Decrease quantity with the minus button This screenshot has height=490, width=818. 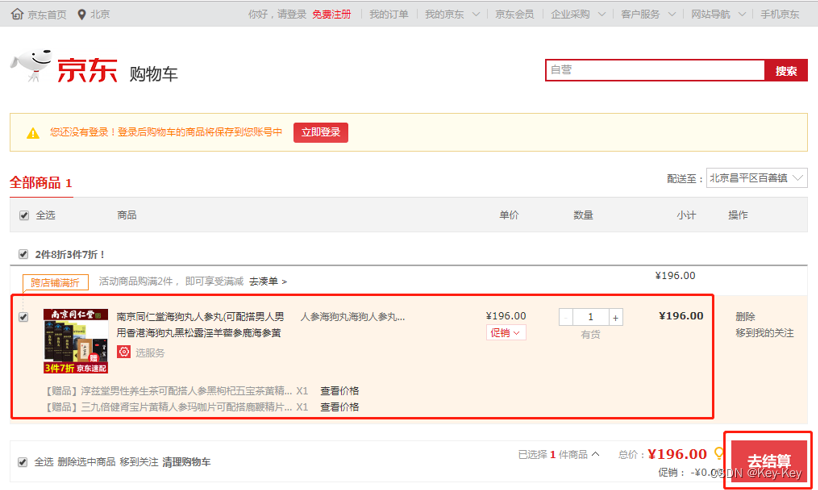pyautogui.click(x=566, y=317)
